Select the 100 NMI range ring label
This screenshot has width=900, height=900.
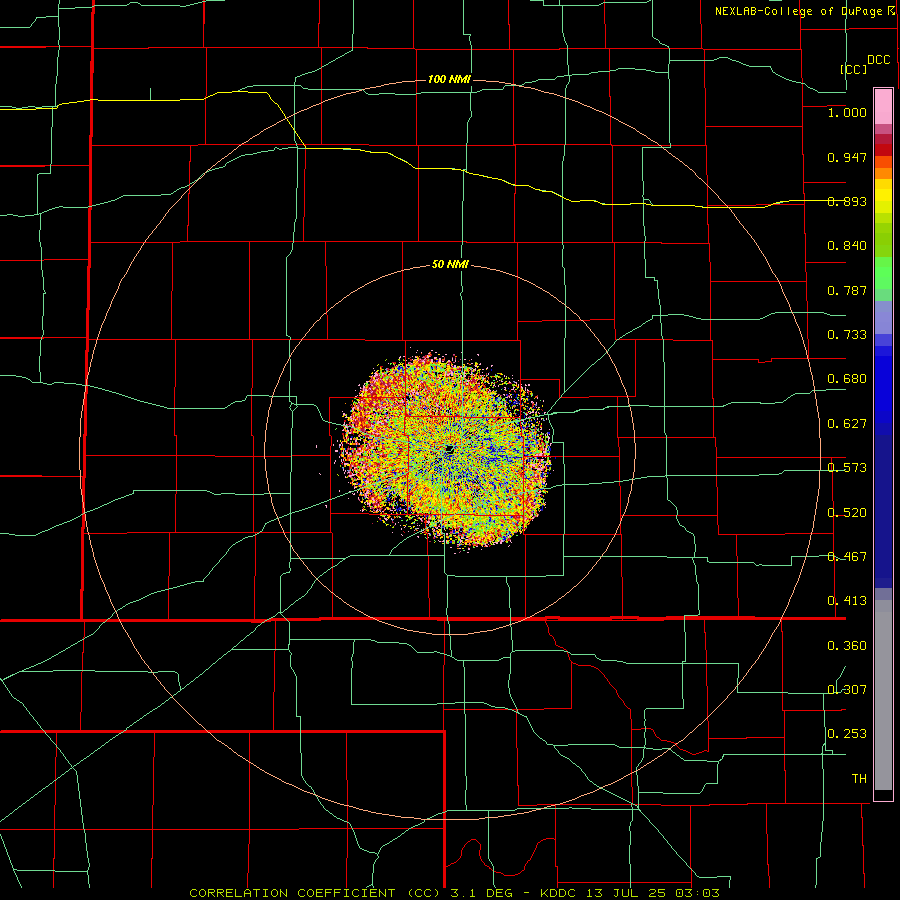pyautogui.click(x=449, y=79)
